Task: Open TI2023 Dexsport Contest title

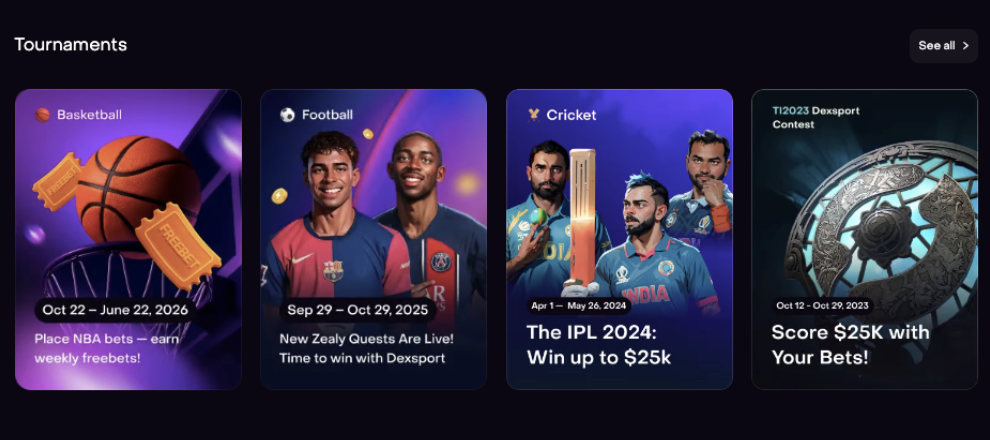Action: [816, 117]
